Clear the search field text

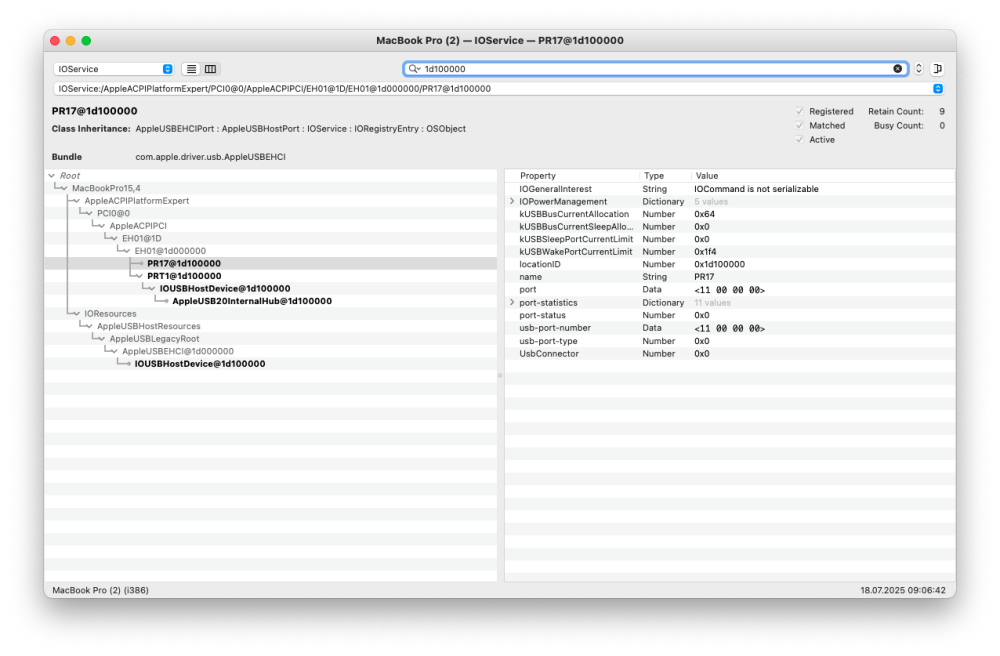897,69
